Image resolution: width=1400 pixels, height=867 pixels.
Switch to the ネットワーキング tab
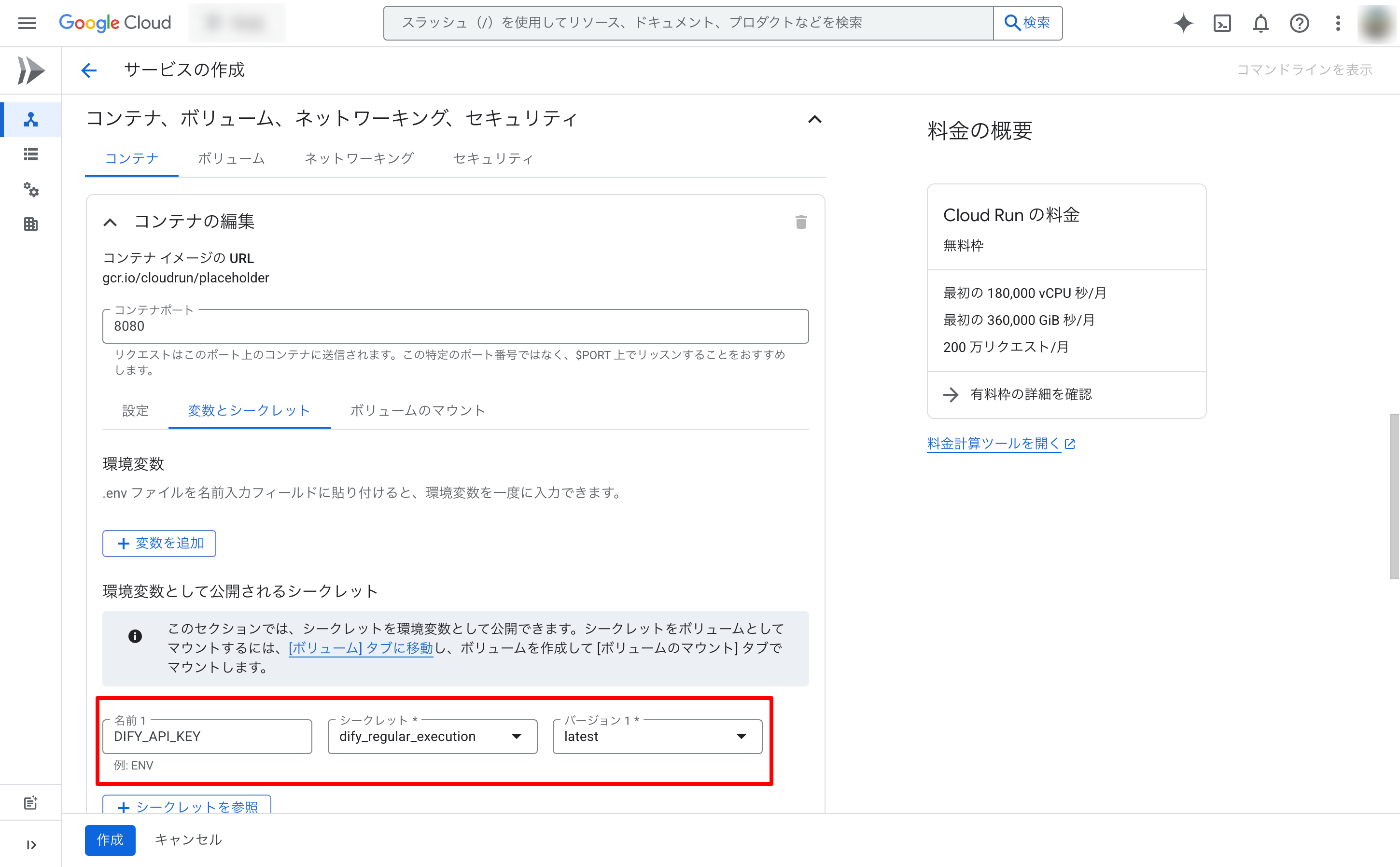click(360, 158)
